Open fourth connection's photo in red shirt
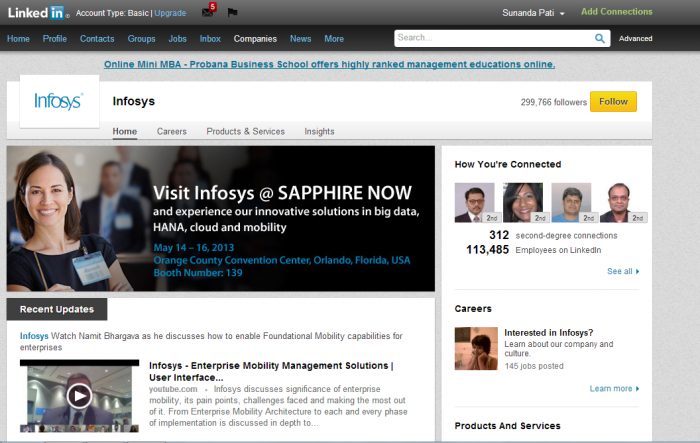 [620, 202]
